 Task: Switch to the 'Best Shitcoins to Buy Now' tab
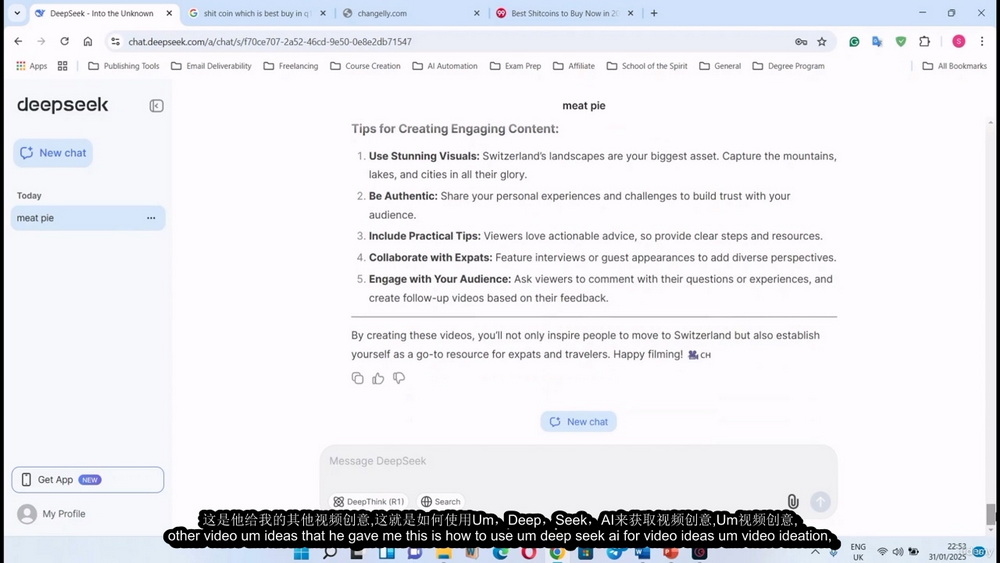click(564, 13)
